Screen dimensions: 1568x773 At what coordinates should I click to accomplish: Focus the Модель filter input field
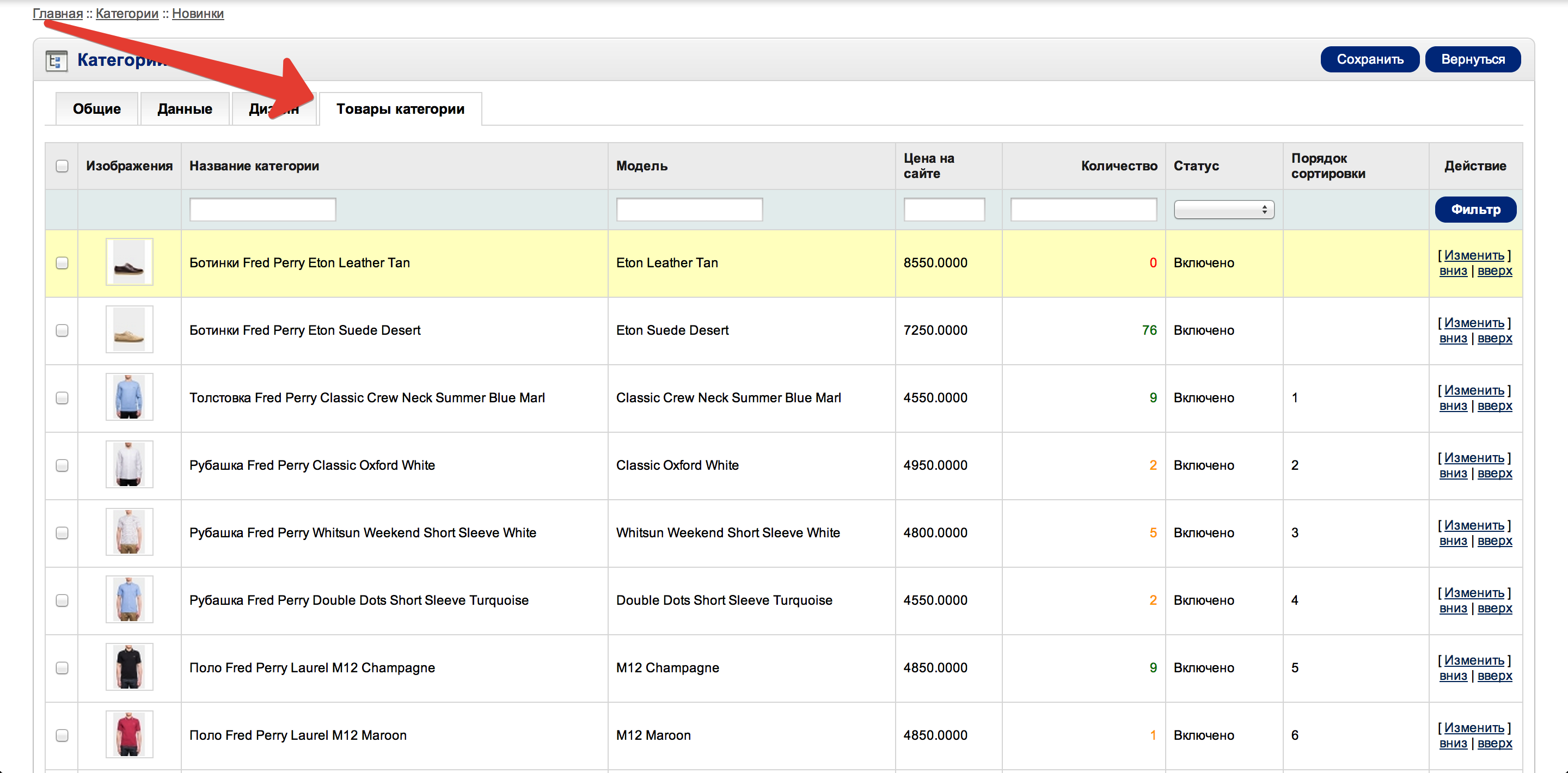point(688,210)
